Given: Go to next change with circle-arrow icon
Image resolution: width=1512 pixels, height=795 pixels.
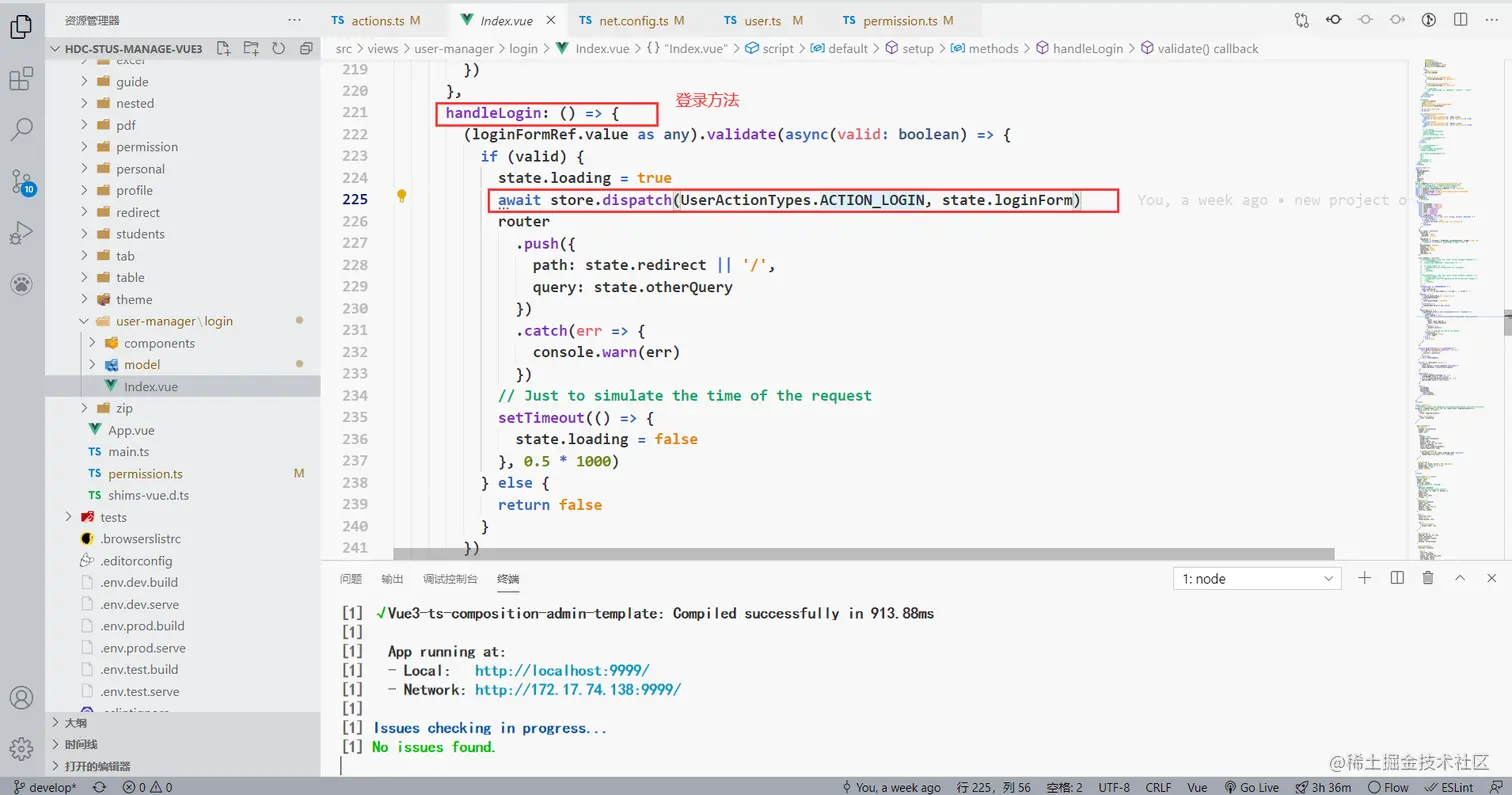Looking at the screenshot, I should [1397, 20].
